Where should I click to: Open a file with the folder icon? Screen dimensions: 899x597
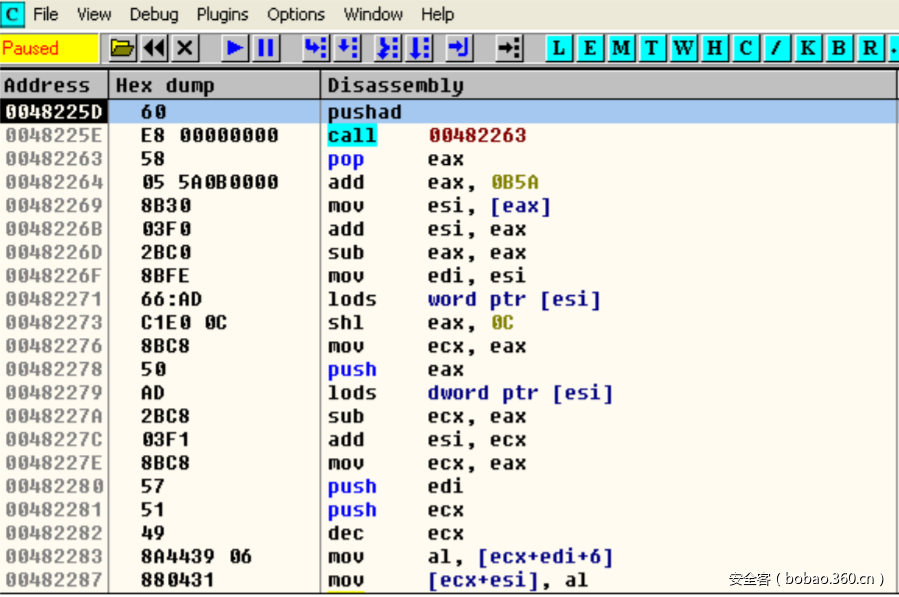(123, 47)
